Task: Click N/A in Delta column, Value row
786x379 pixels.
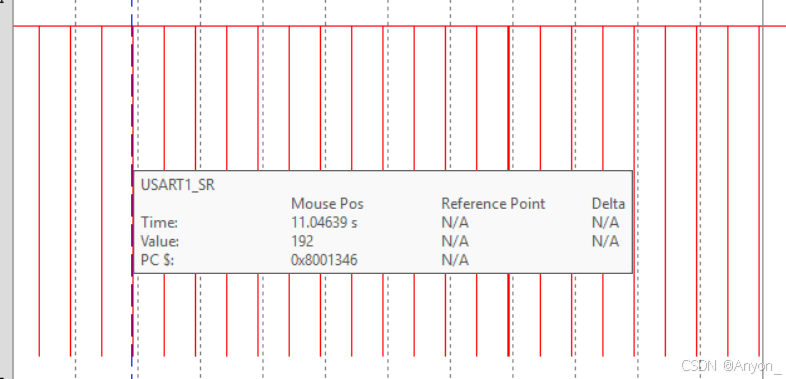Action: [605, 242]
